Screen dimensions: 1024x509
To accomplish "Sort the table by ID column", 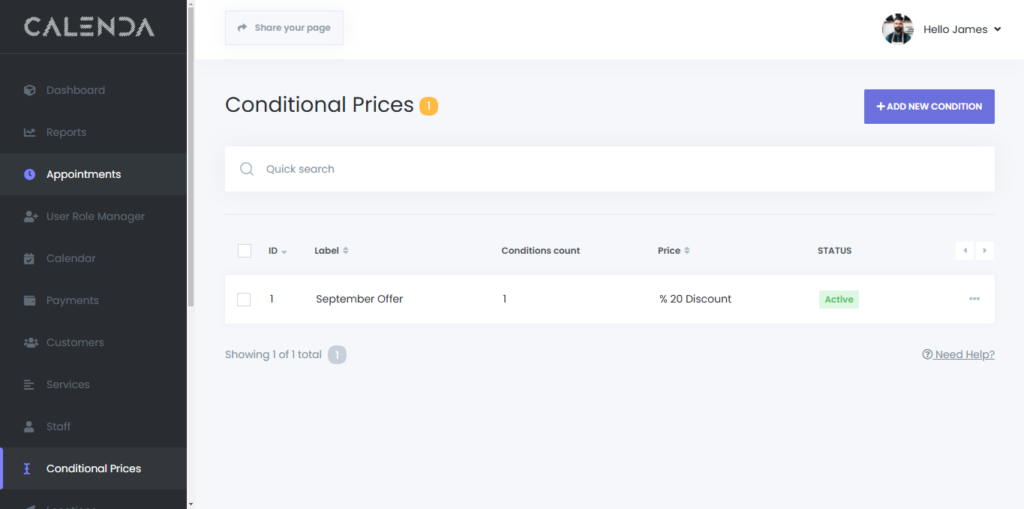I will pyautogui.click(x=277, y=251).
